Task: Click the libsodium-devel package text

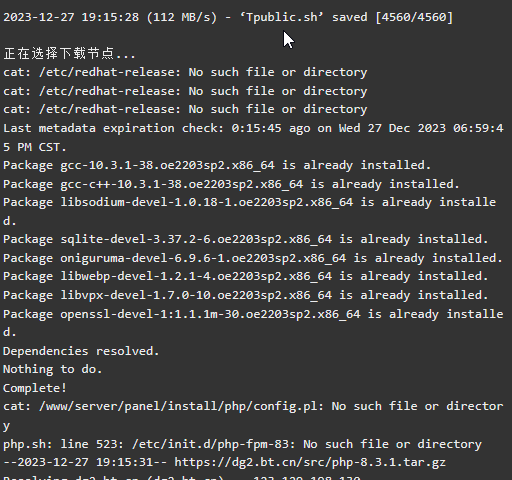Action: click(x=206, y=202)
